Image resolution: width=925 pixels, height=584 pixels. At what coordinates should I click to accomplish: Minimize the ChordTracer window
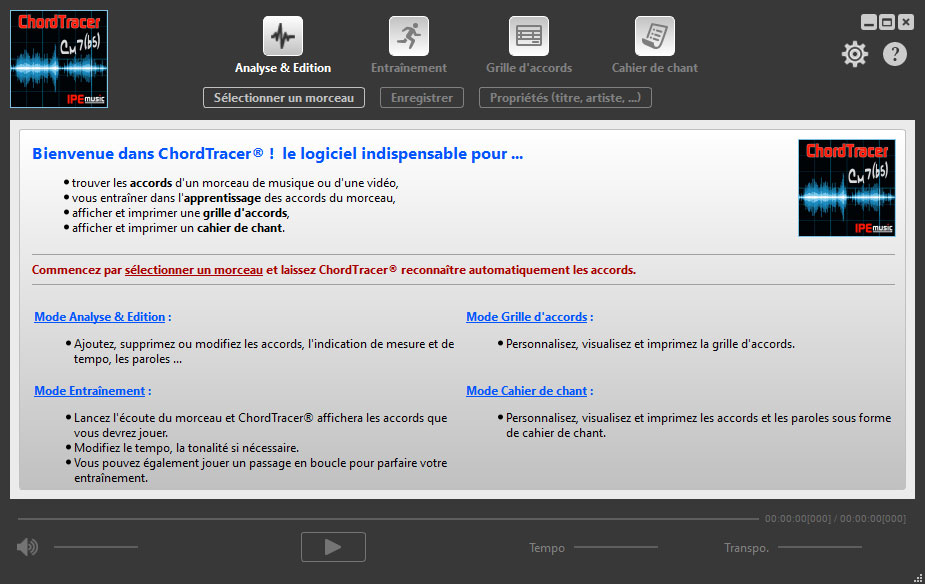point(868,22)
